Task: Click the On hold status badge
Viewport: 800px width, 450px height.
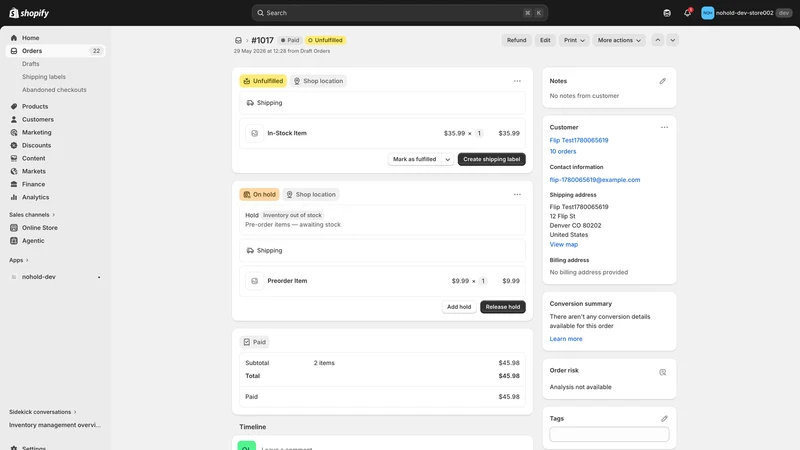Action: (259, 194)
